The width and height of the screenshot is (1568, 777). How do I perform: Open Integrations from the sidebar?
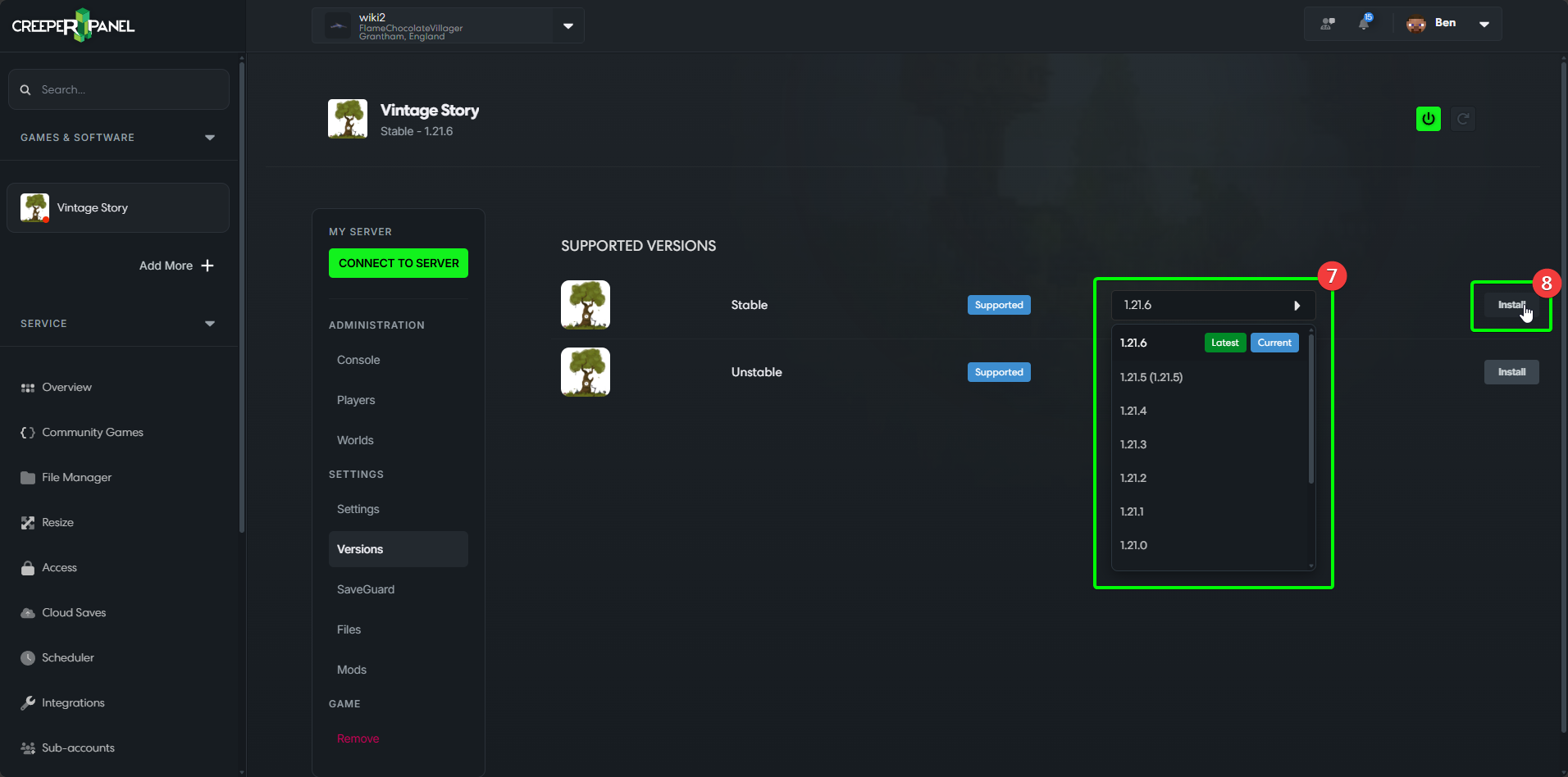(73, 702)
